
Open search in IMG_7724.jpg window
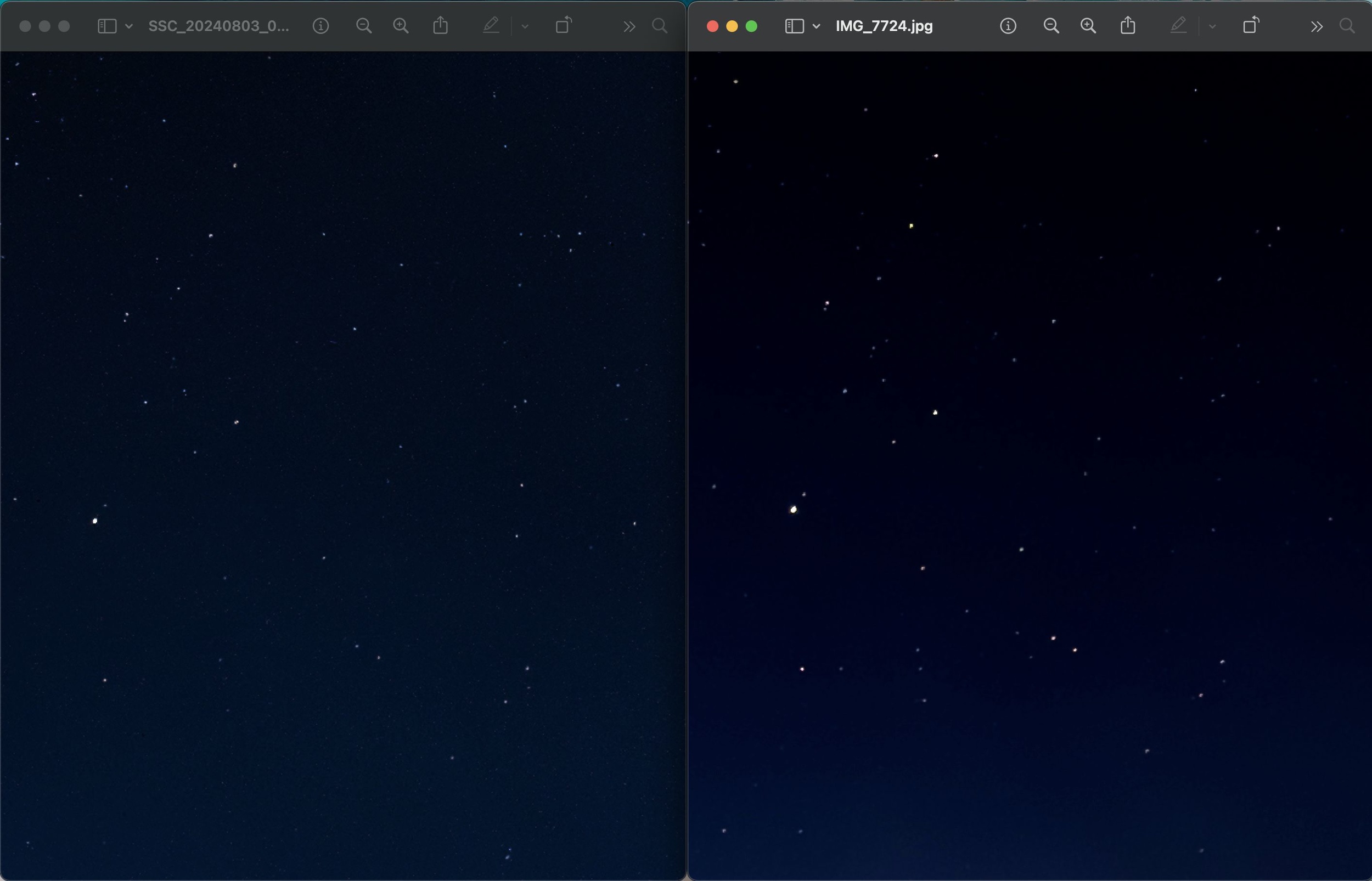(x=1347, y=26)
